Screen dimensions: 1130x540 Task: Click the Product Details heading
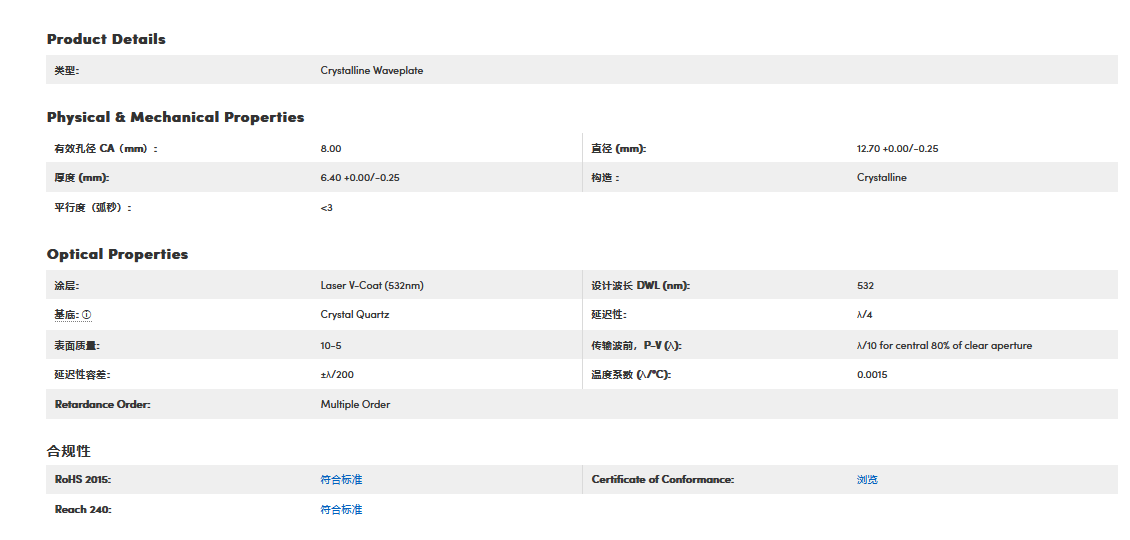[106, 39]
